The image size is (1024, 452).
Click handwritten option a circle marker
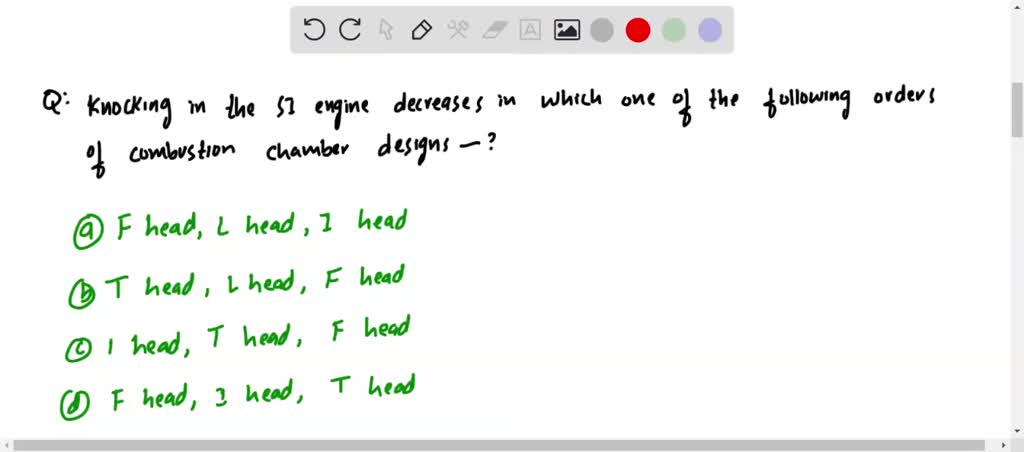pyautogui.click(x=84, y=232)
